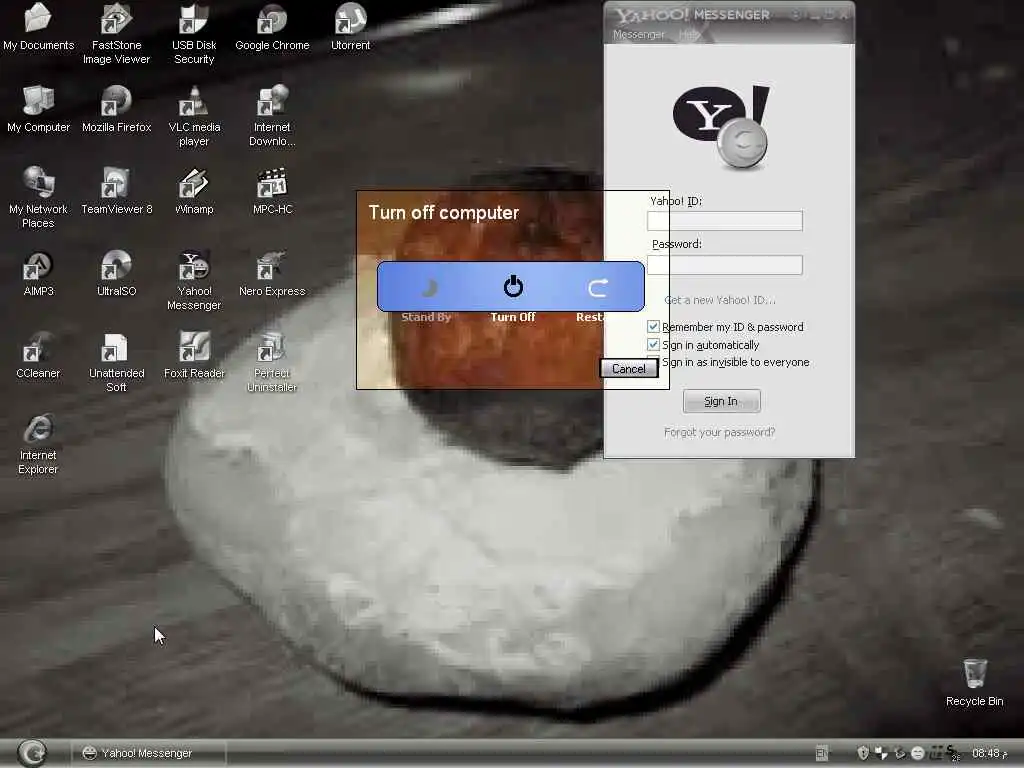The width and height of the screenshot is (1024, 768).
Task: Launch Mozilla Firefox shortcut
Action: click(116, 109)
